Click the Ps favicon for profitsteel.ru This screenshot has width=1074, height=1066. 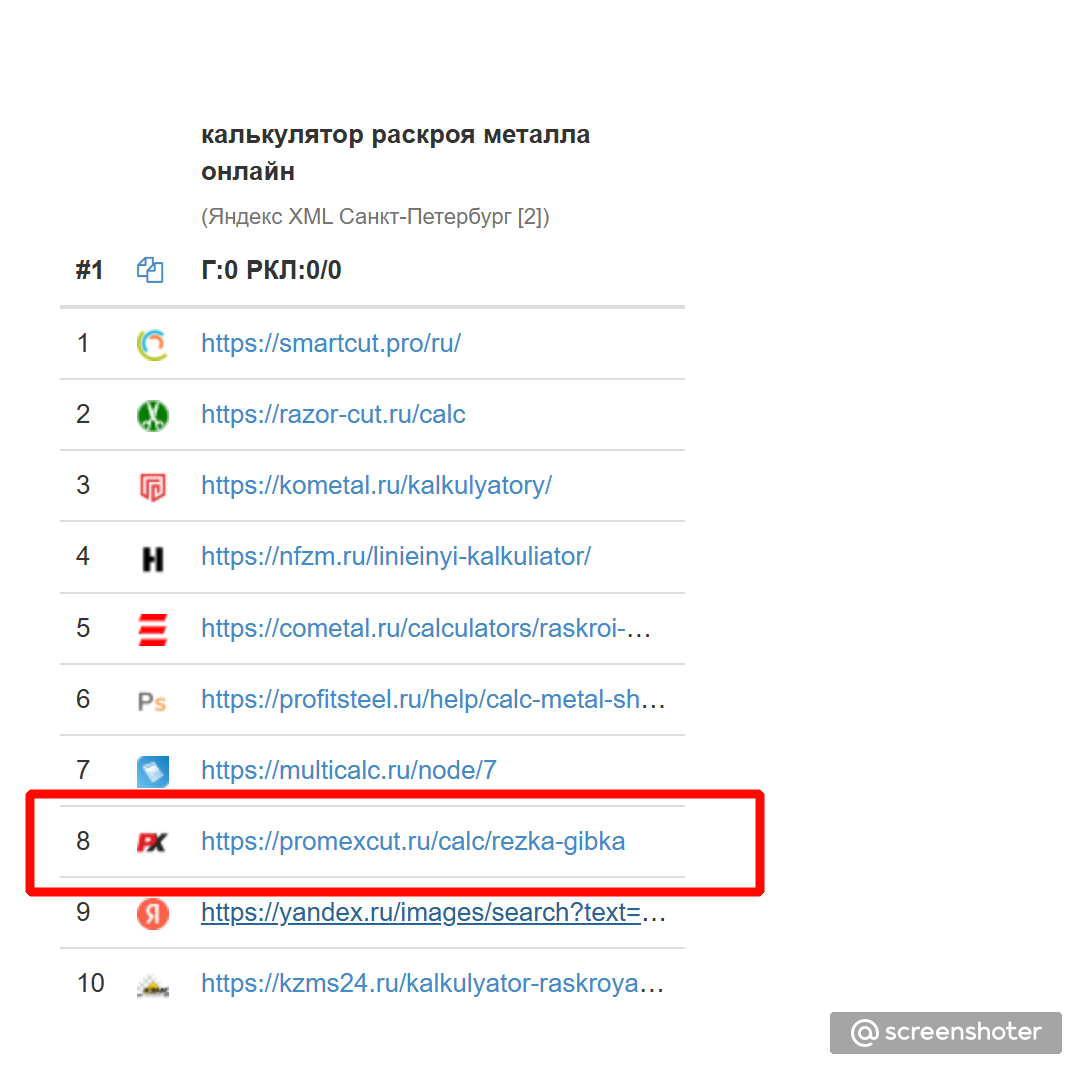click(152, 701)
